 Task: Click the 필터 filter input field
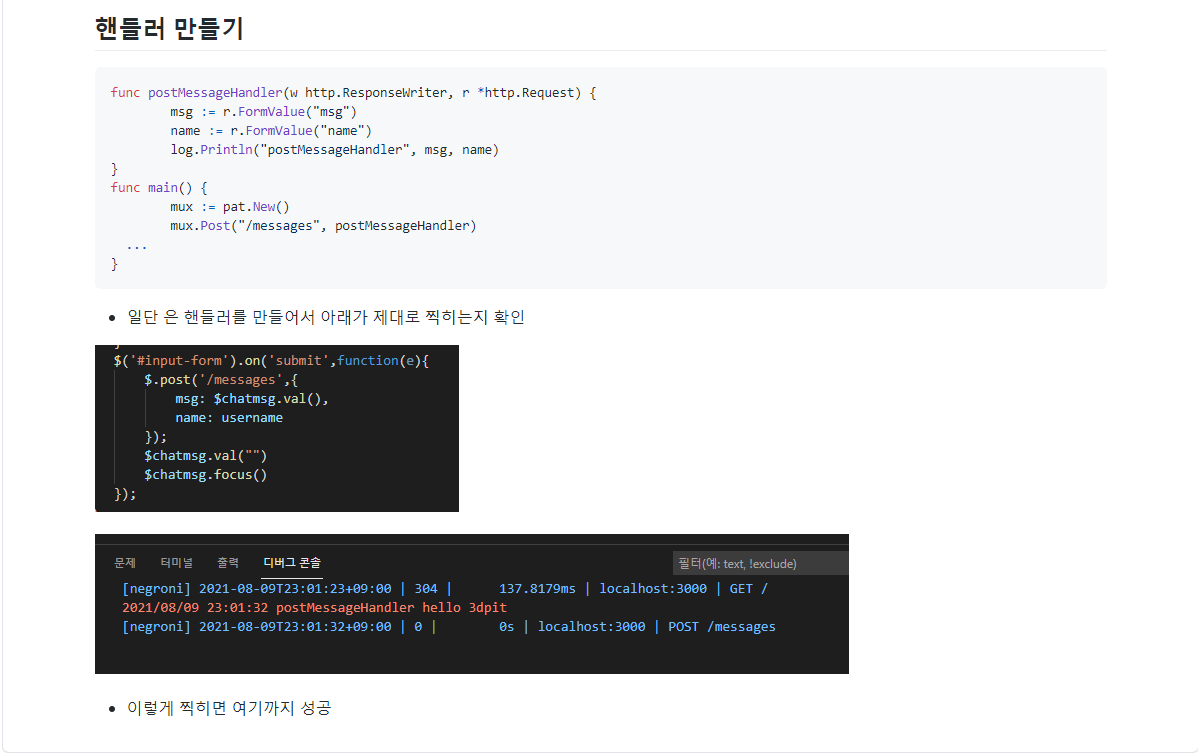760,564
